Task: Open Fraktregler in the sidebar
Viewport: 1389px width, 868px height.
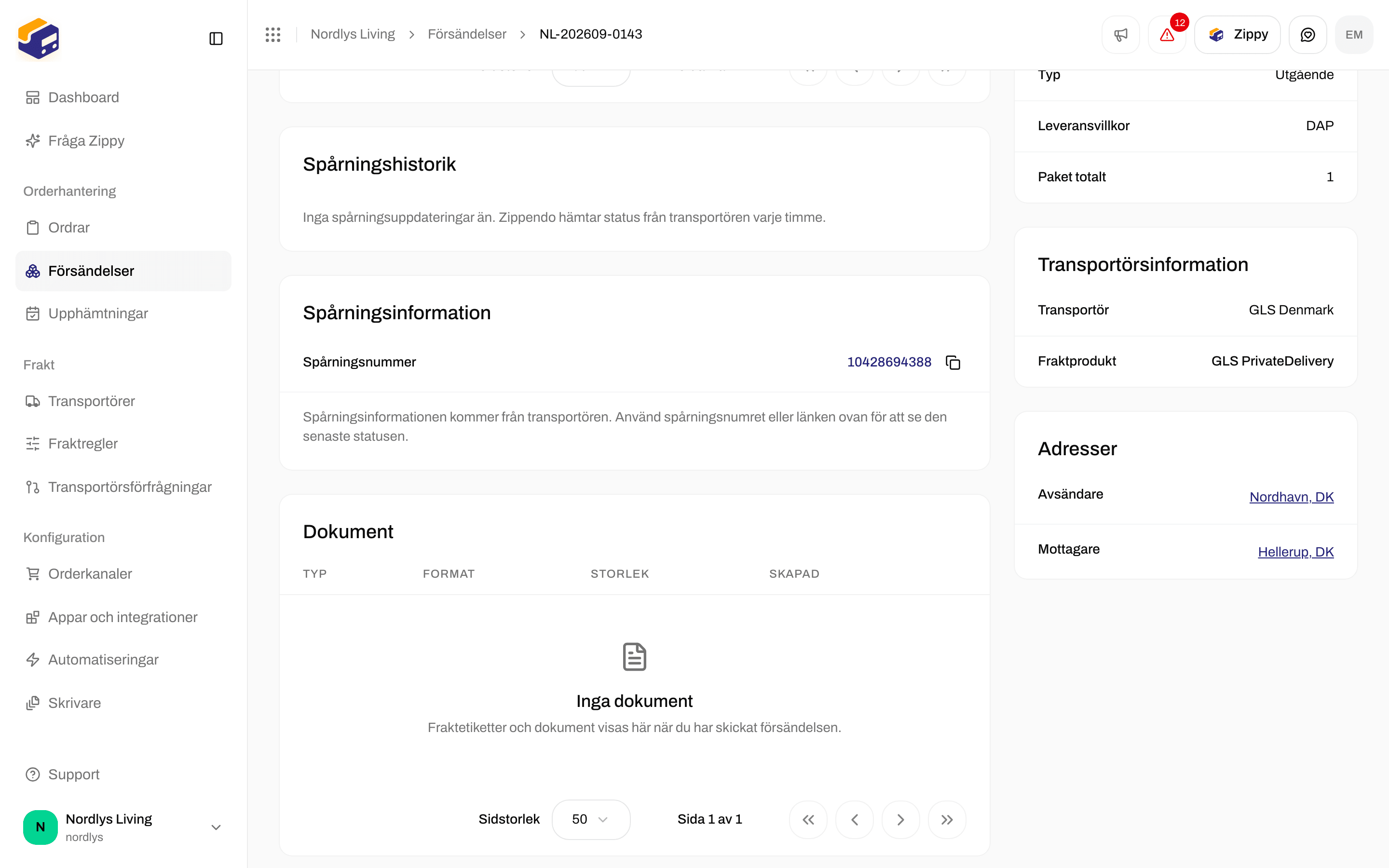Action: tap(123, 444)
